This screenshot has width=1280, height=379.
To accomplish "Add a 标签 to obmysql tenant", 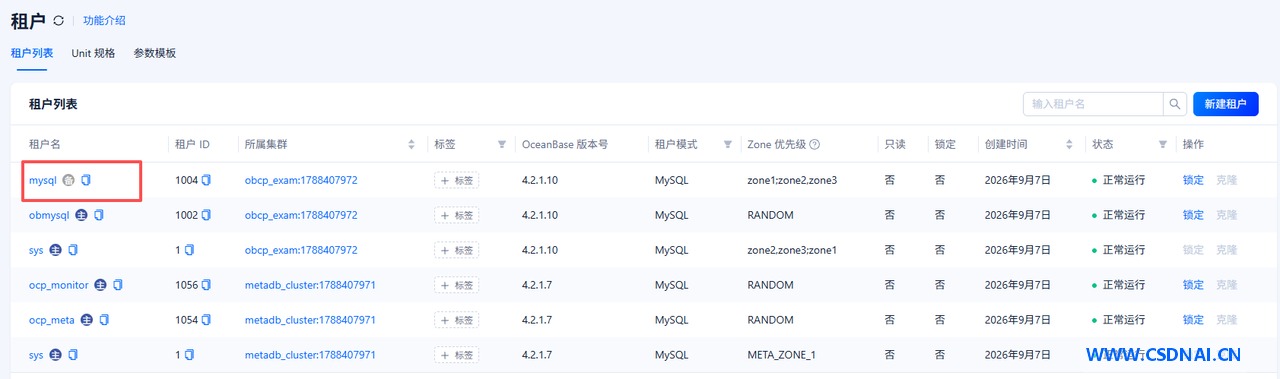I will point(456,215).
